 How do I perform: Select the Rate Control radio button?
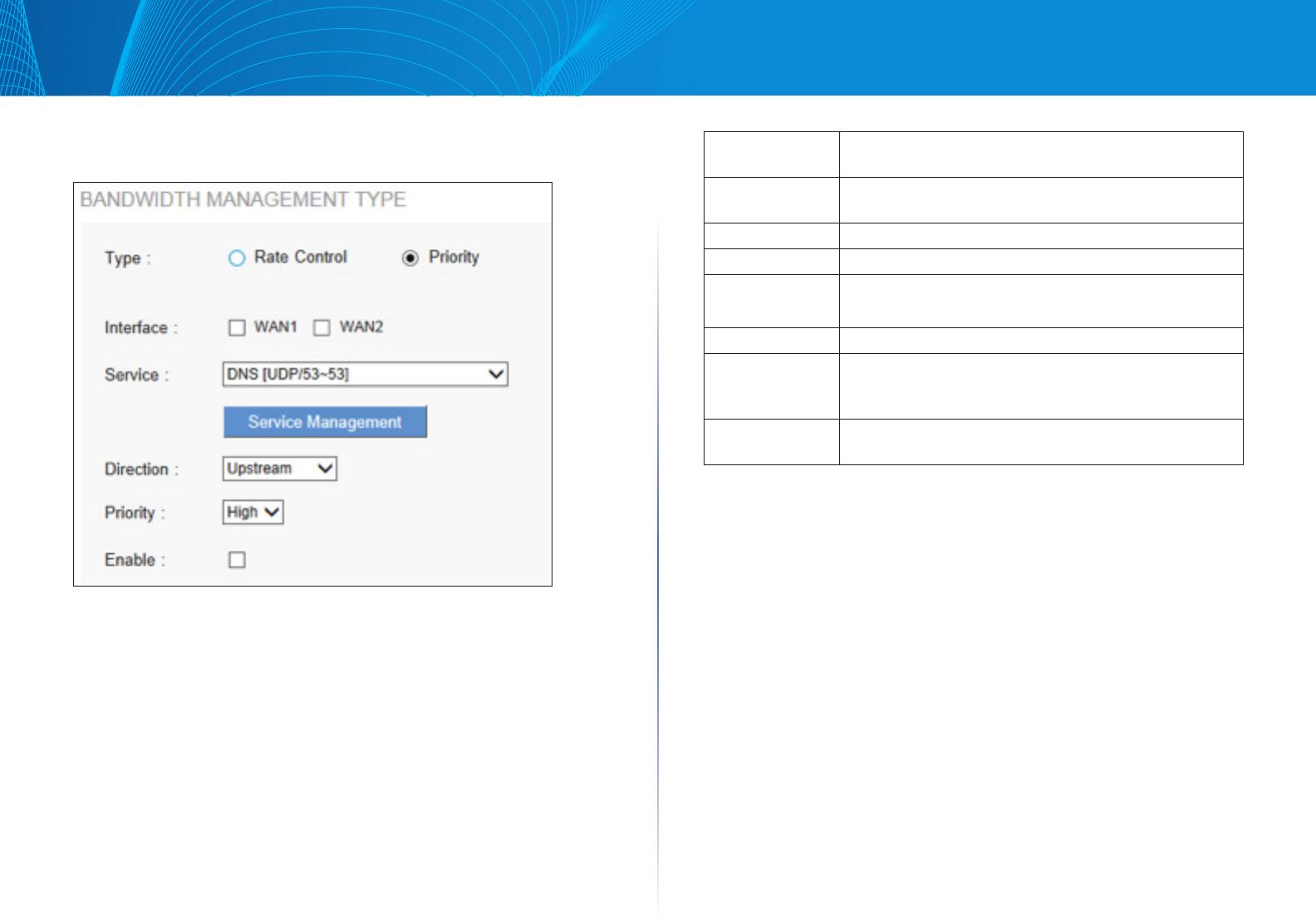point(237,258)
